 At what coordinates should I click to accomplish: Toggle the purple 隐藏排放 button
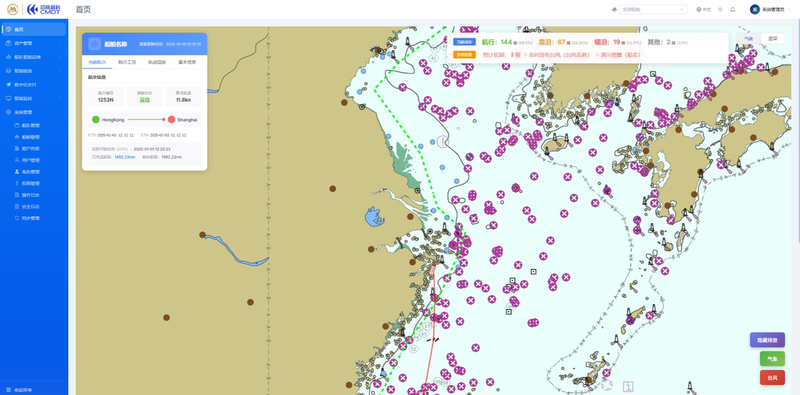click(767, 340)
